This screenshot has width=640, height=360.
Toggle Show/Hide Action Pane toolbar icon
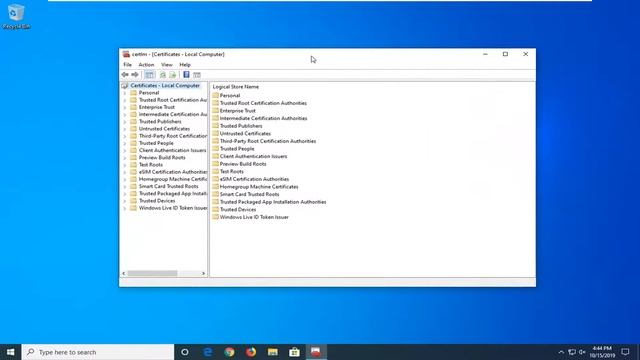(x=197, y=75)
